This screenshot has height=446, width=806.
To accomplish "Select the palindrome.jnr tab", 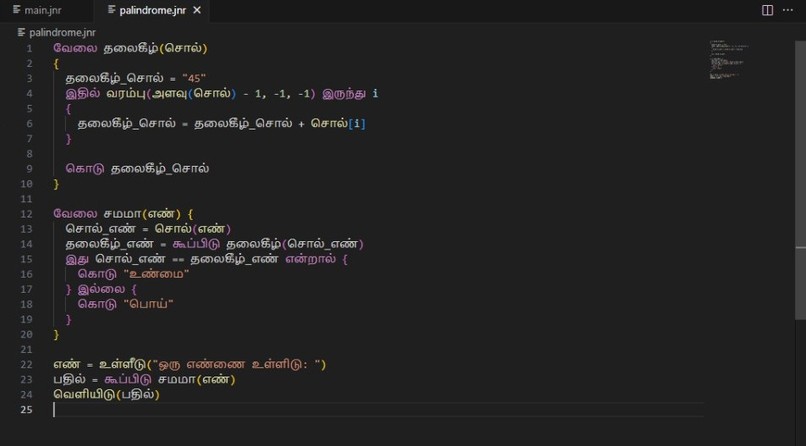I will pyautogui.click(x=153, y=10).
